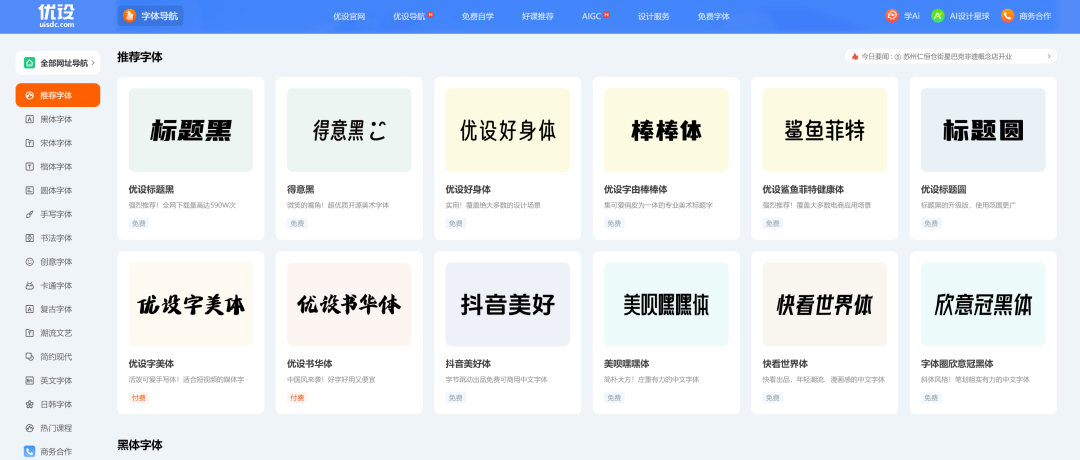Open AI设计星球 icon link

coord(938,16)
